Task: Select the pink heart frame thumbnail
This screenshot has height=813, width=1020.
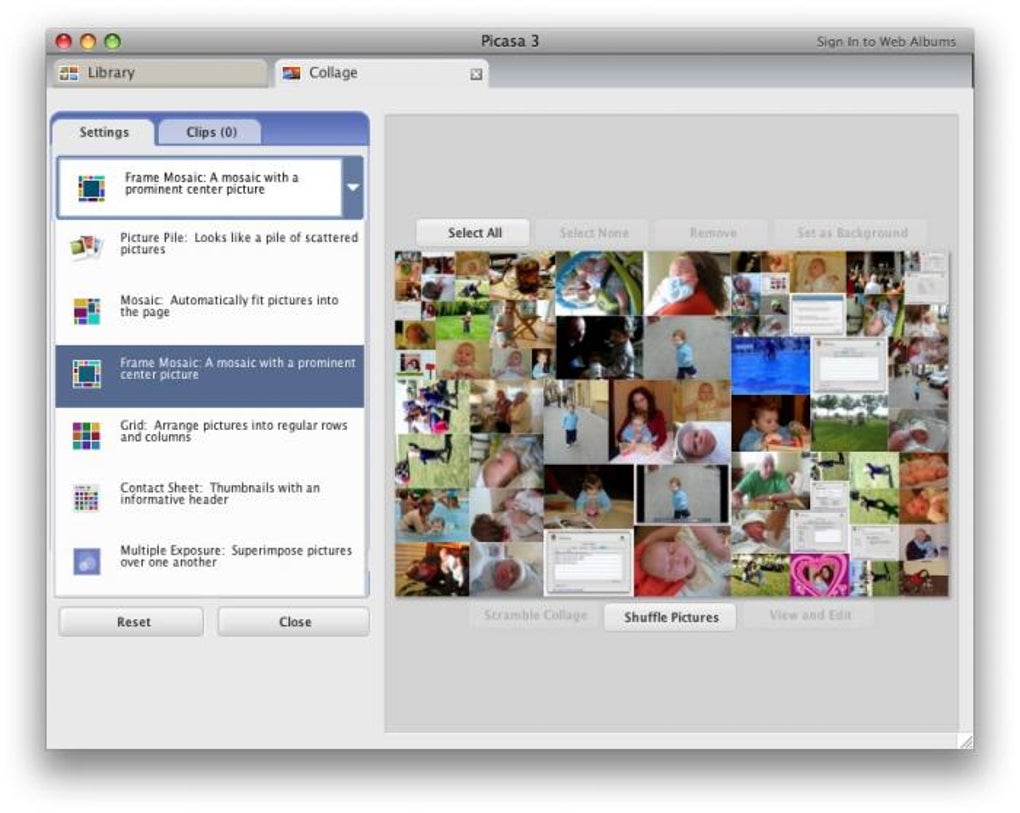Action: coord(819,575)
